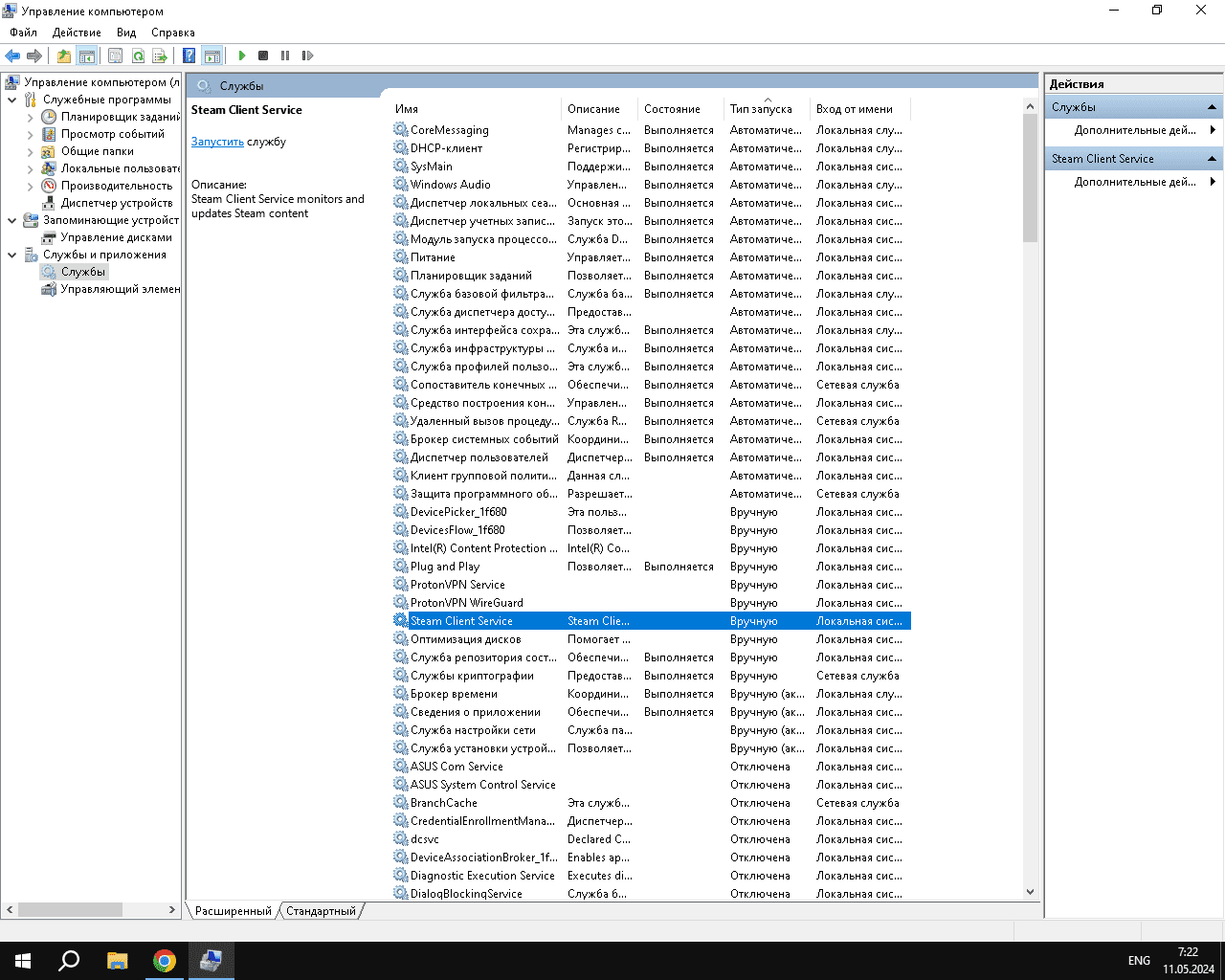Image resolution: width=1225 pixels, height=980 pixels.
Task: Select Управляющий элемент in the tree
Action: coord(120,289)
